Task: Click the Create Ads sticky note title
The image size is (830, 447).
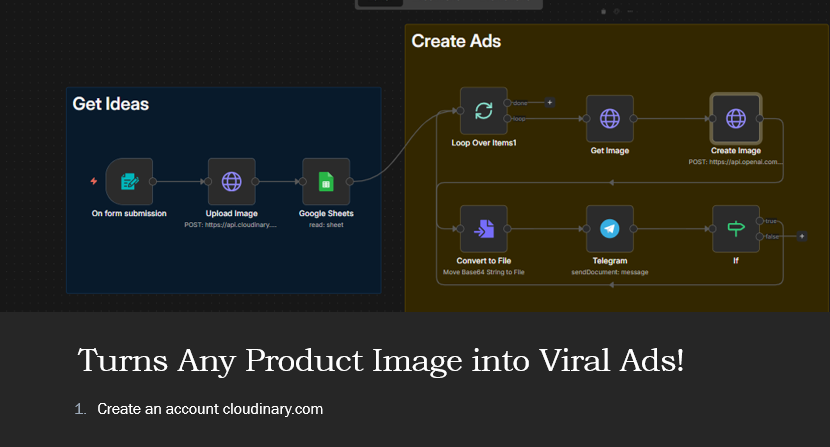Action: pyautogui.click(x=456, y=41)
